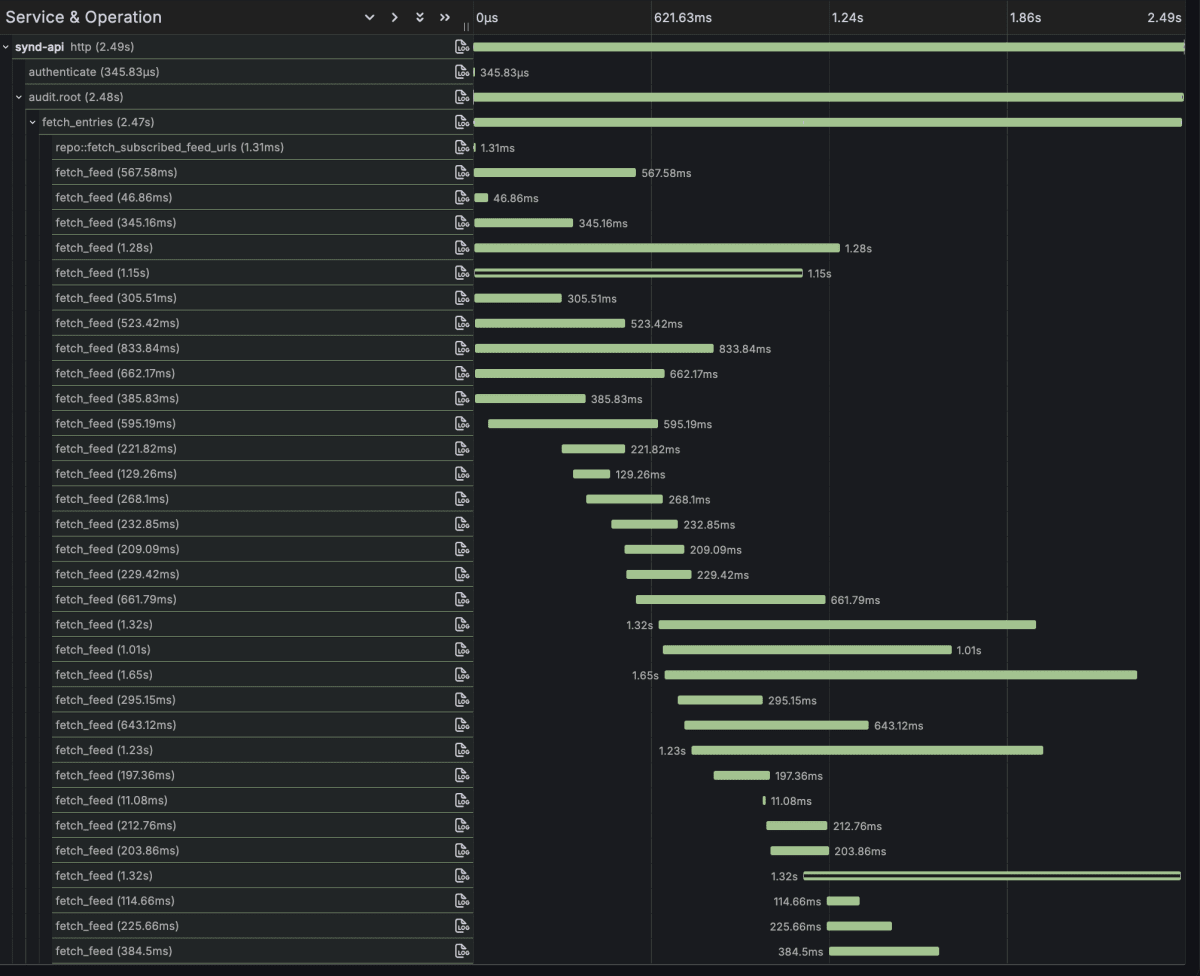Select the repo::fetch_subscribed_feed_urls (1.31ms) span name
The image size is (1200, 976).
pos(169,147)
